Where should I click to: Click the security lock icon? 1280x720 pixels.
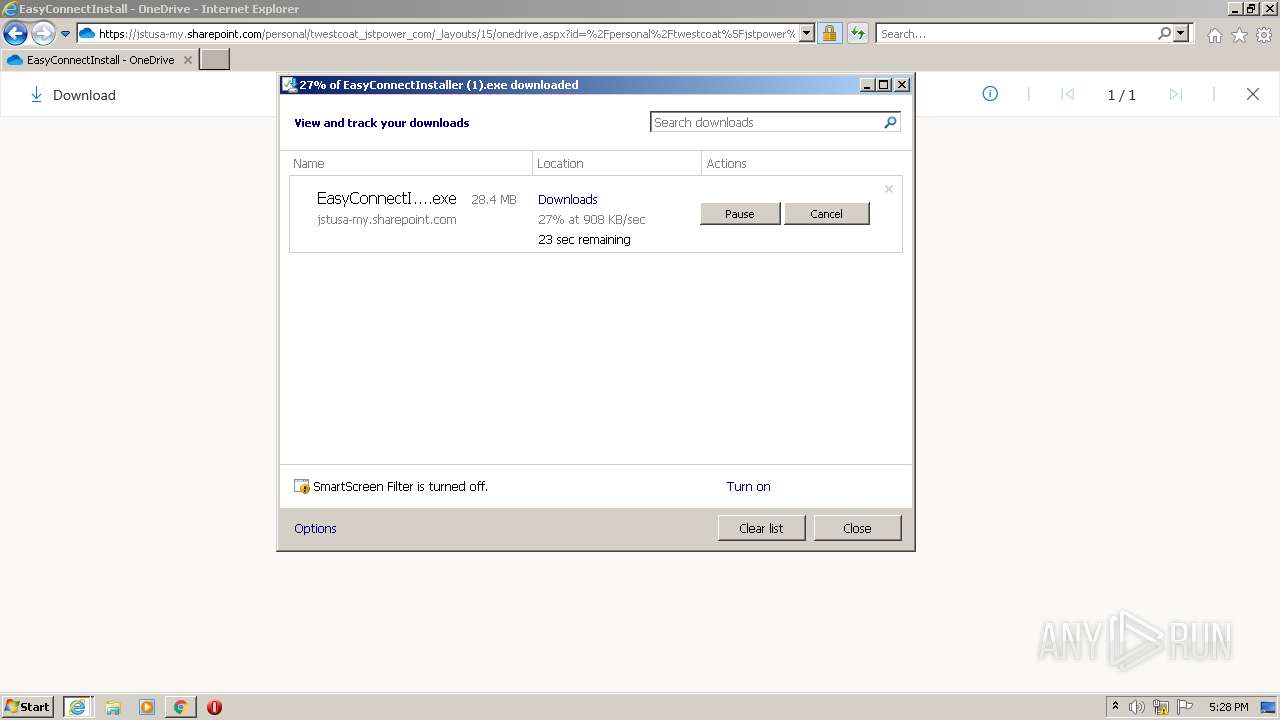coord(829,33)
